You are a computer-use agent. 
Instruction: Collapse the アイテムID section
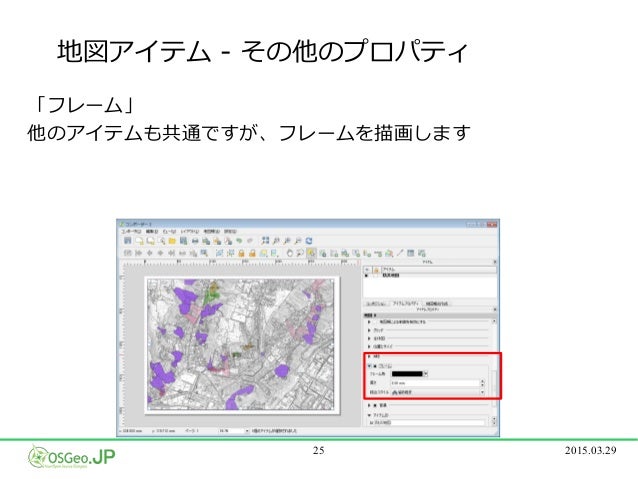pyautogui.click(x=369, y=416)
